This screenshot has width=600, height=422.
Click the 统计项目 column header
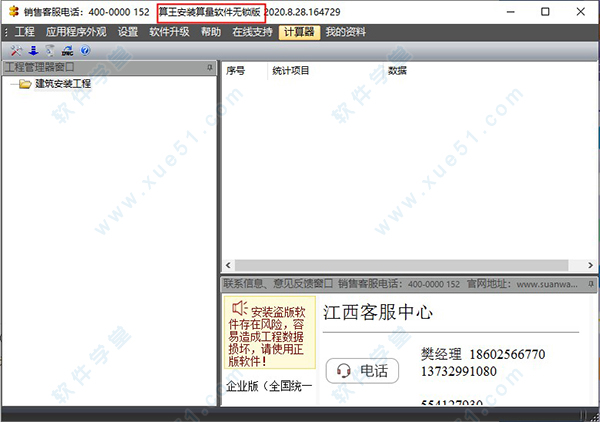(x=290, y=70)
